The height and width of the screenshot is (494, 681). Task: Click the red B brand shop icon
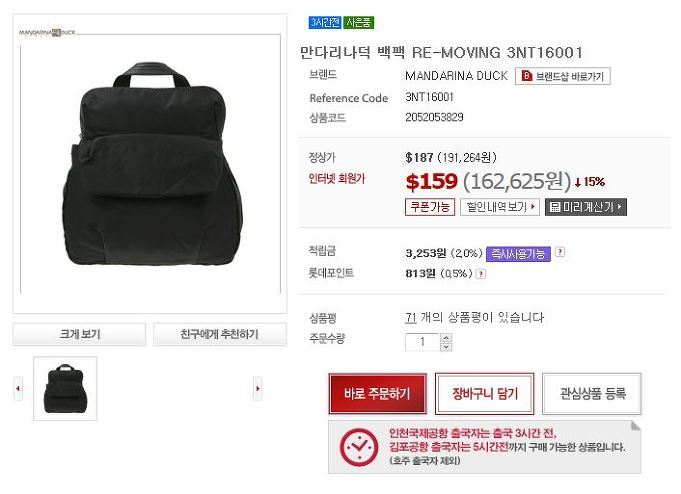click(x=526, y=76)
